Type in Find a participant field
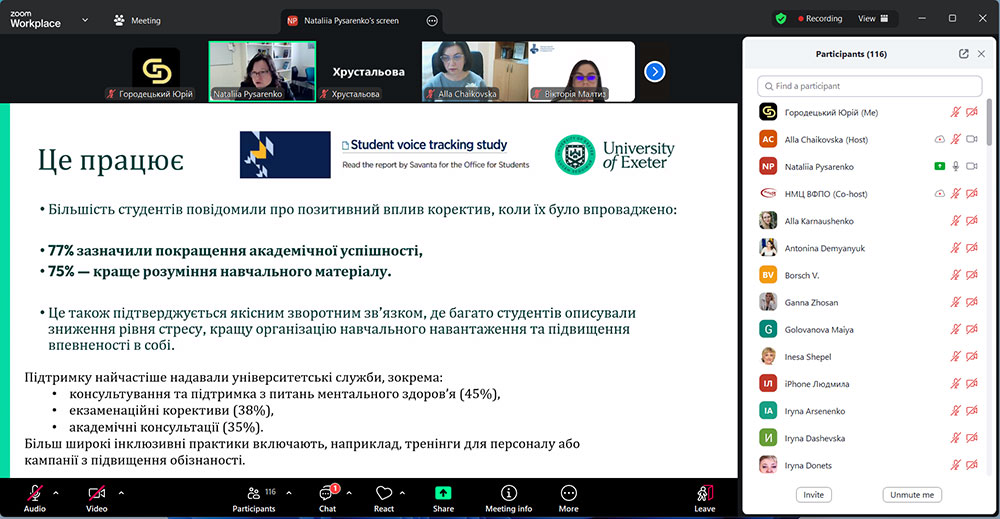This screenshot has width=1000, height=519. 869,86
